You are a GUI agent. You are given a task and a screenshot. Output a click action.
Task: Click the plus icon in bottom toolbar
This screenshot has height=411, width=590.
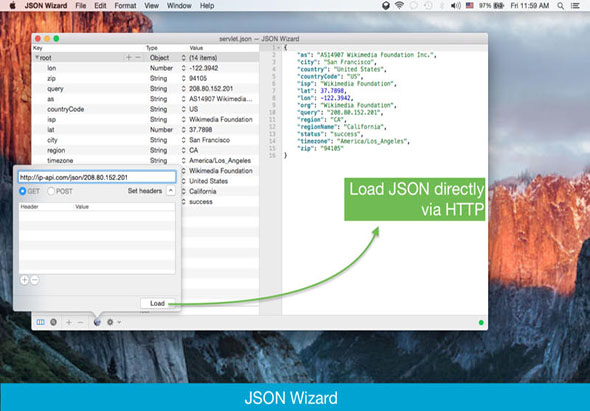point(68,322)
